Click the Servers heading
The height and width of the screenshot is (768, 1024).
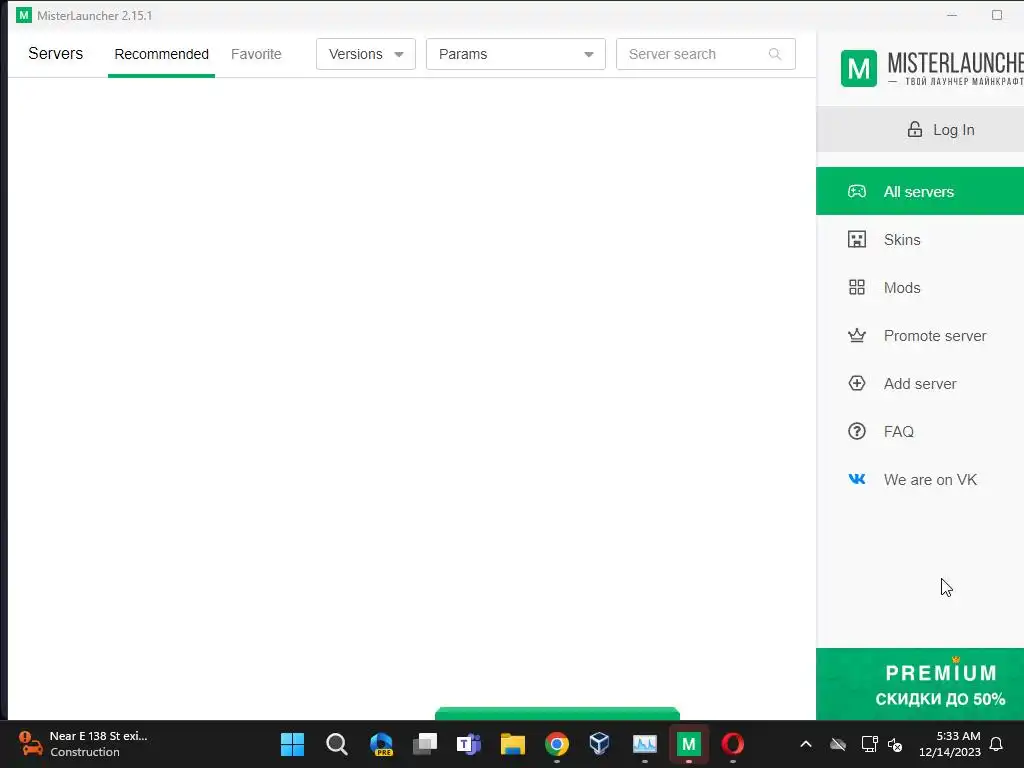[56, 54]
